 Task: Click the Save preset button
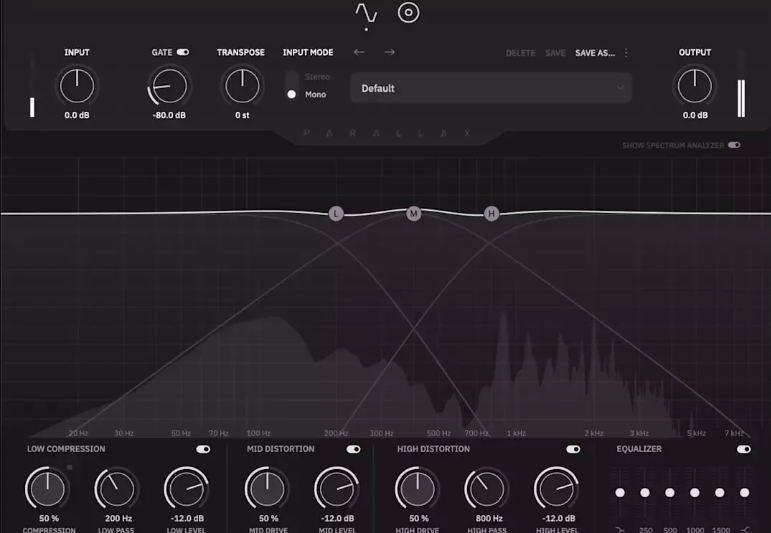[x=555, y=53]
